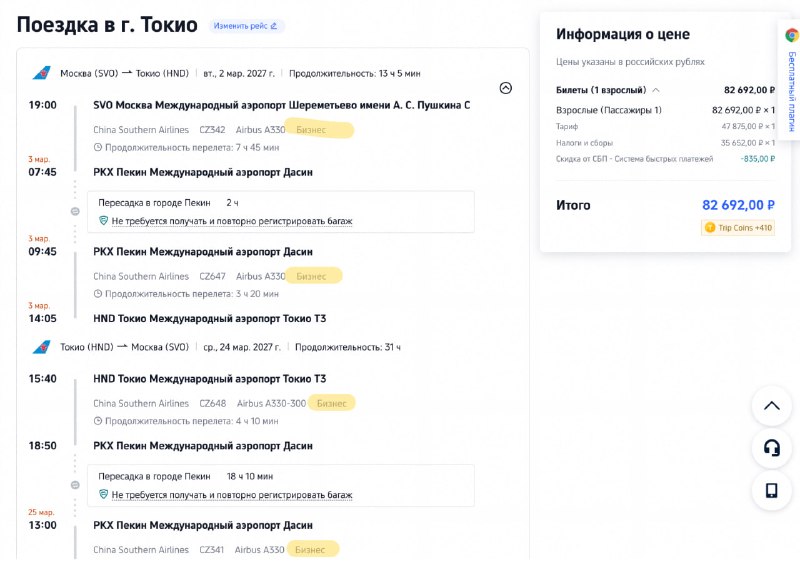Open the mobile app via the phone icon
Image resolution: width=800 pixels, height=582 pixels.
coord(771,490)
